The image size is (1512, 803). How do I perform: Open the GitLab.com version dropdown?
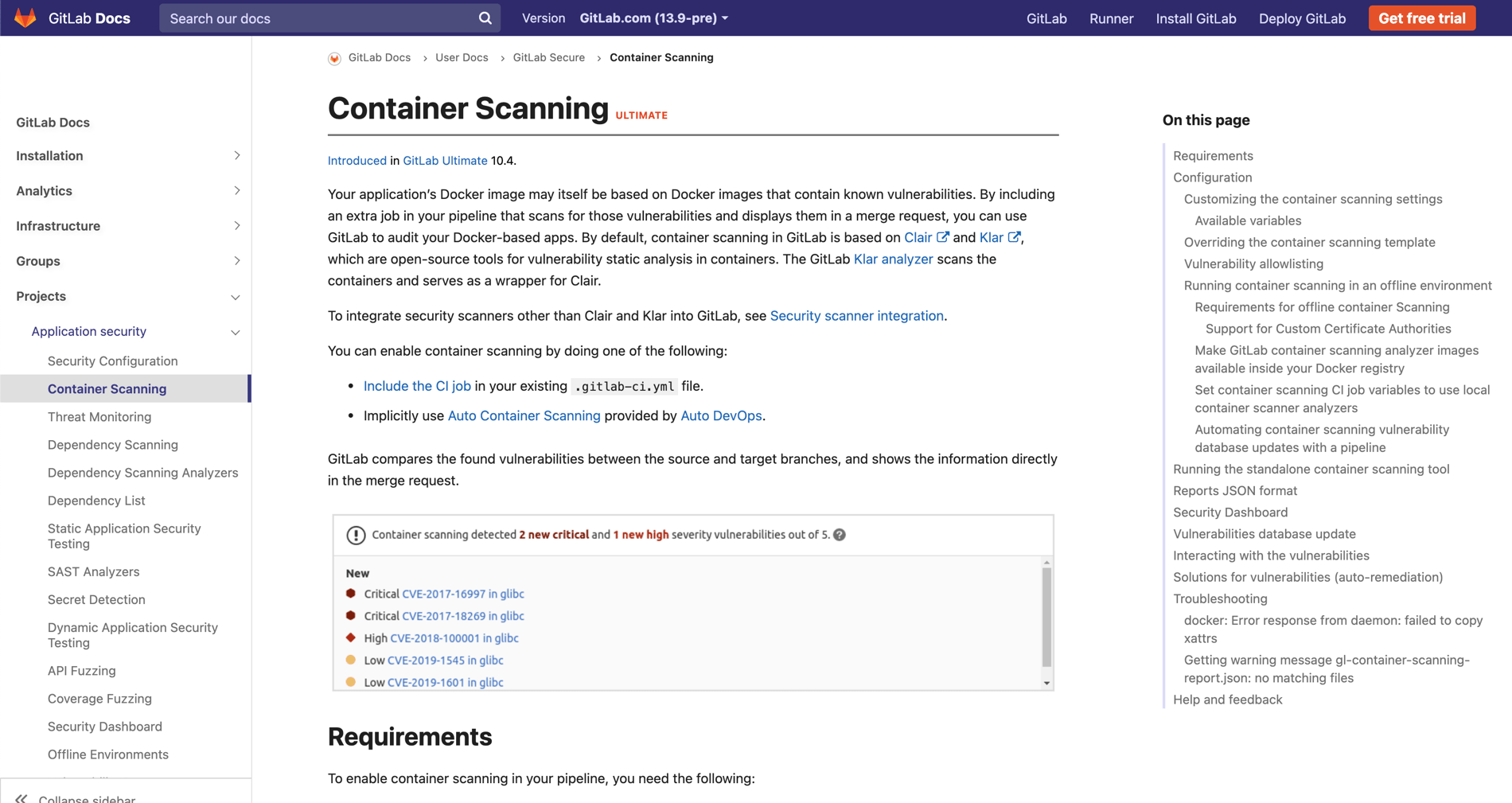(653, 18)
